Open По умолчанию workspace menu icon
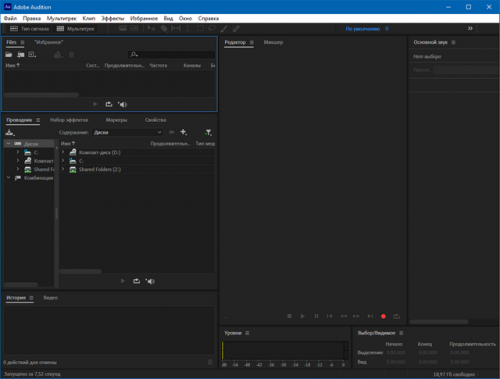This screenshot has width=500, height=379. tap(387, 29)
